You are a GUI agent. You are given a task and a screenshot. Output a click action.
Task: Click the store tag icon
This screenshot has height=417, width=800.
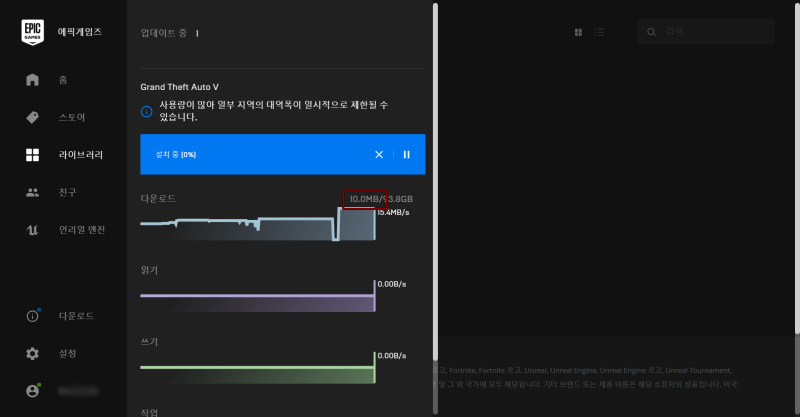[x=32, y=117]
